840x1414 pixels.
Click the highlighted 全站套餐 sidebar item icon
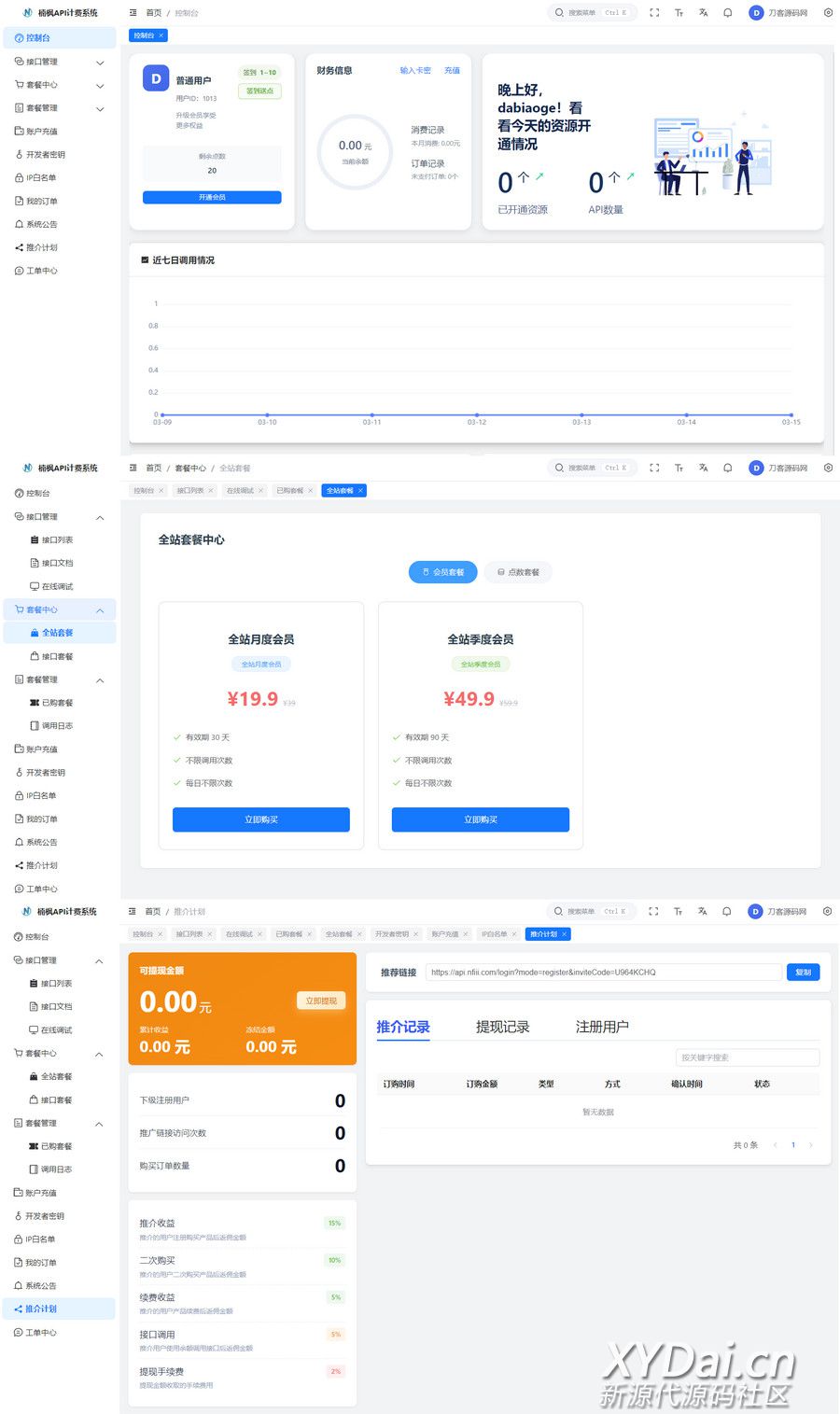click(35, 633)
